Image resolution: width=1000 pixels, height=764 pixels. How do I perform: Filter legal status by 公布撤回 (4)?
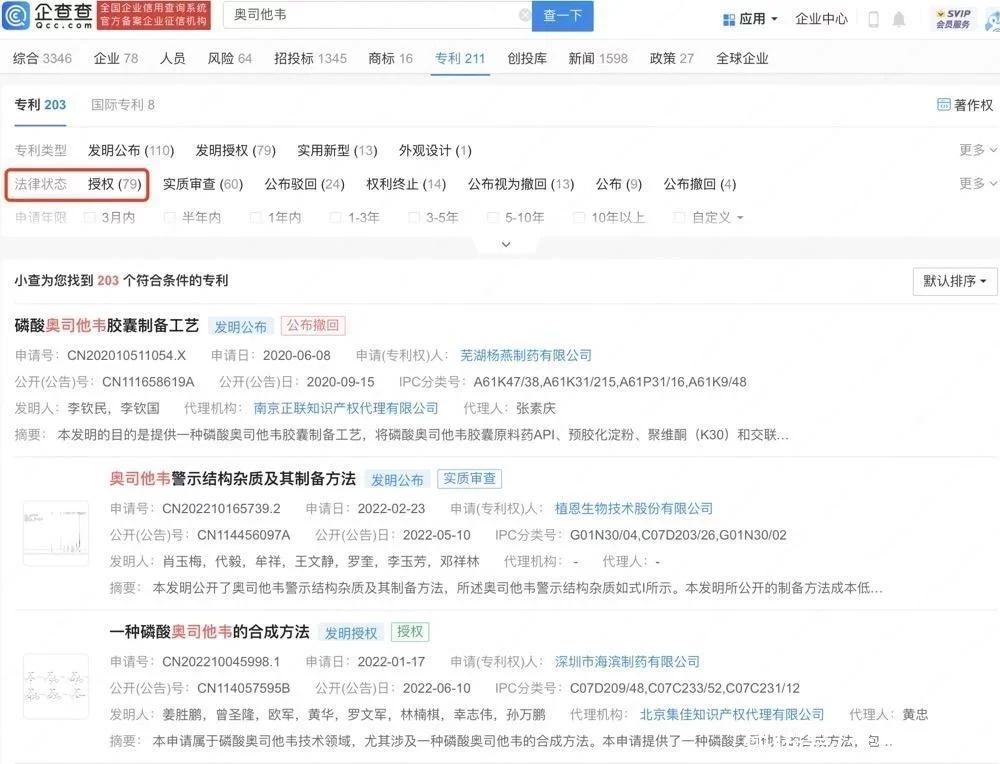coord(700,184)
